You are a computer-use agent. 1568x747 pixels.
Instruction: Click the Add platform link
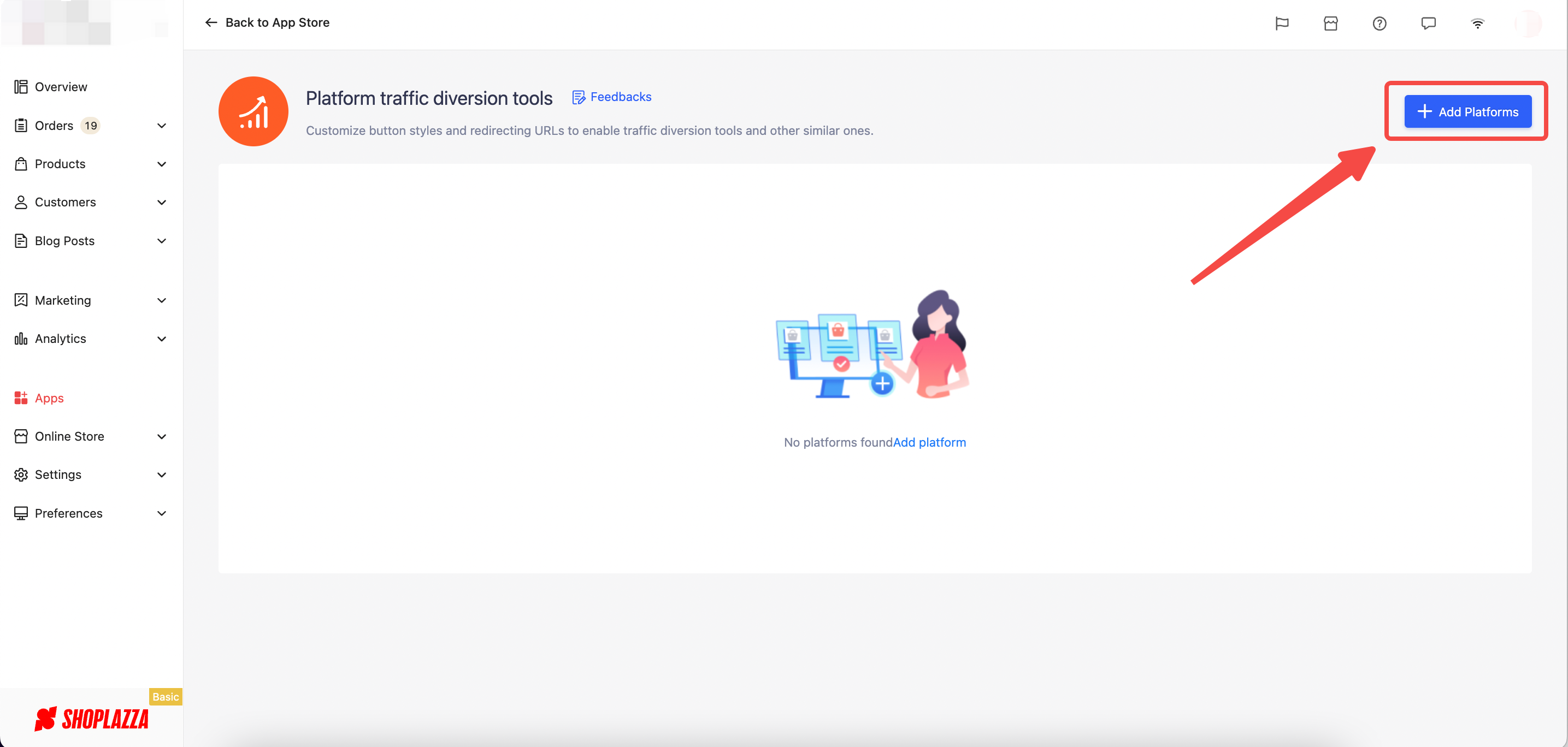pos(929,442)
